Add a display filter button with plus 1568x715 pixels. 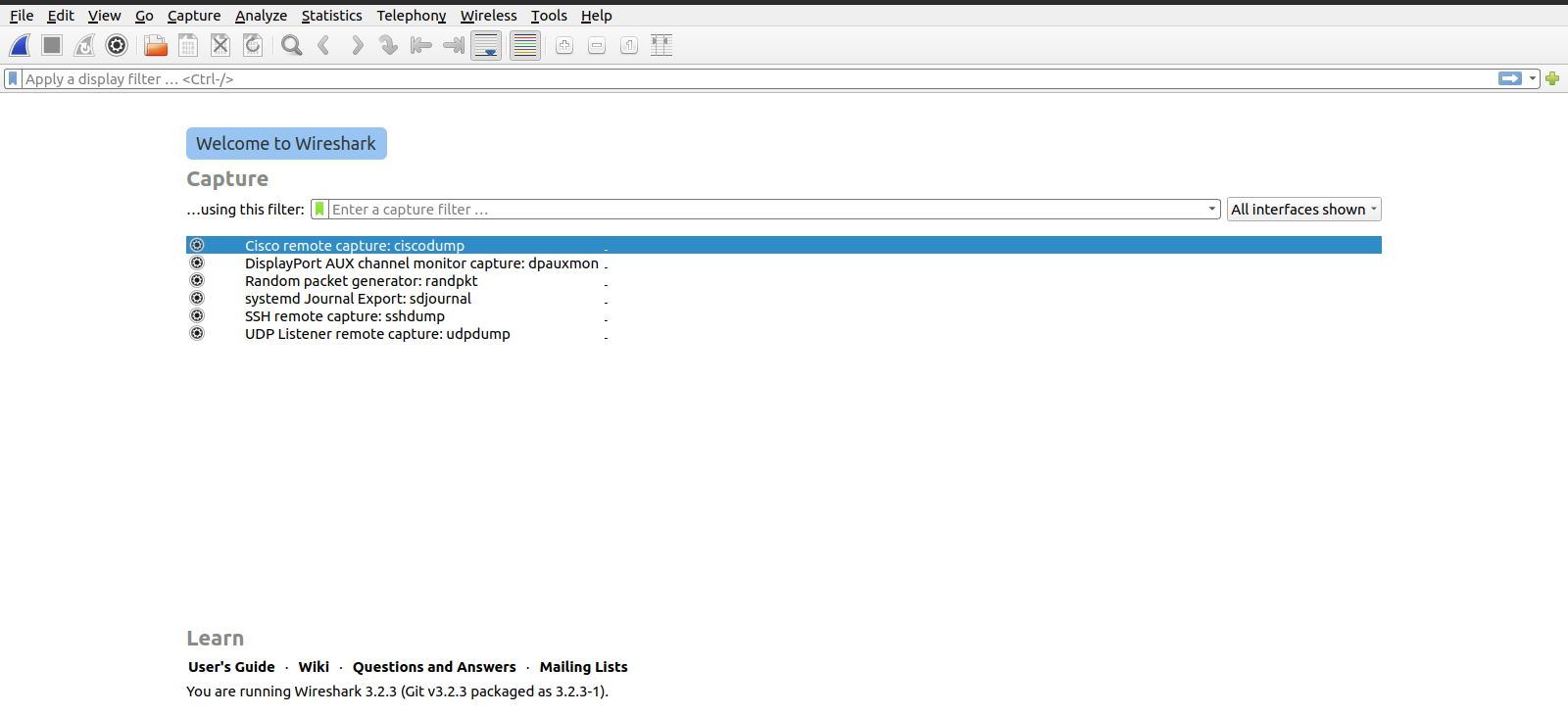pos(1552,78)
